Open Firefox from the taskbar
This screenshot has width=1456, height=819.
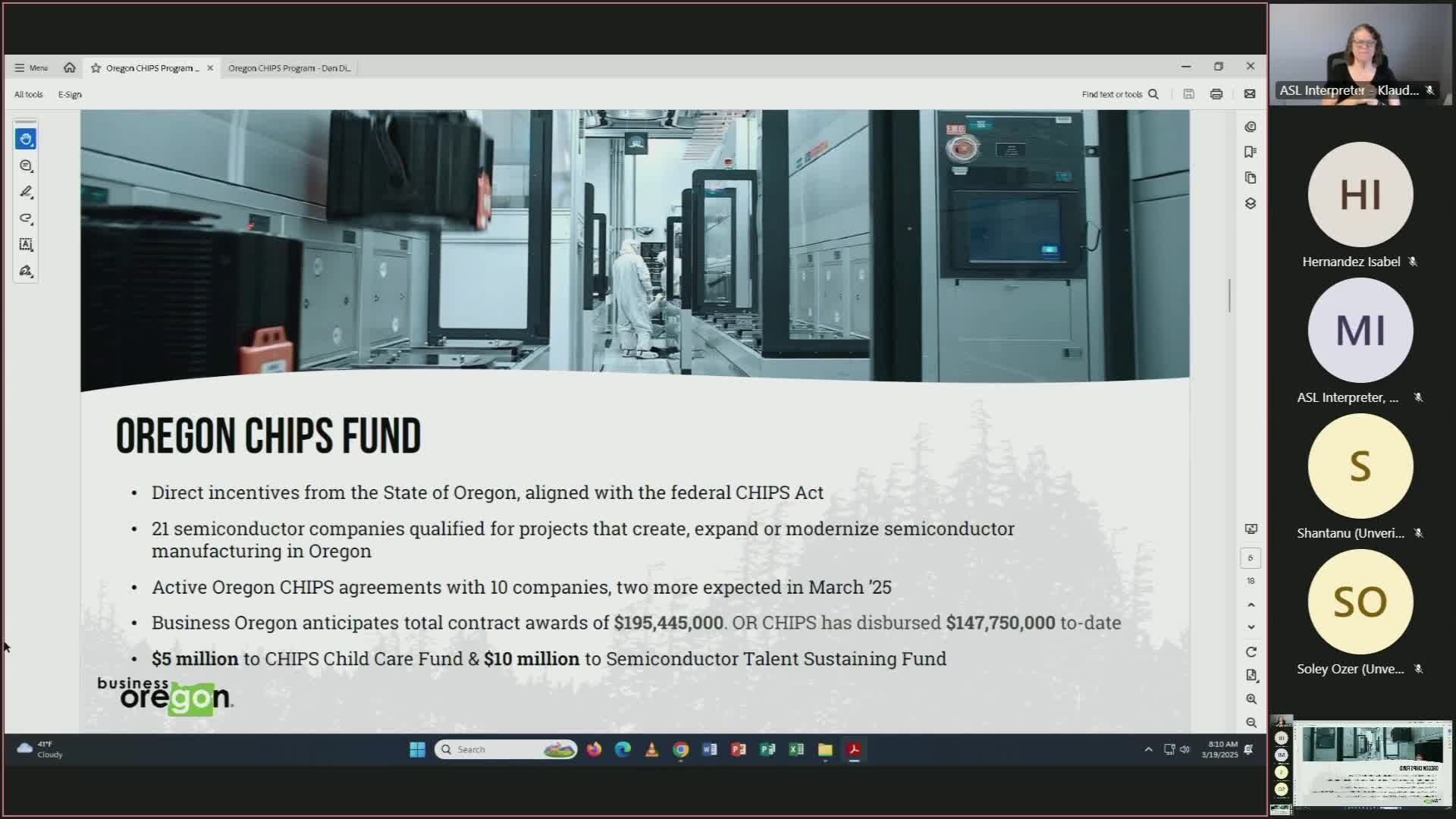594,749
